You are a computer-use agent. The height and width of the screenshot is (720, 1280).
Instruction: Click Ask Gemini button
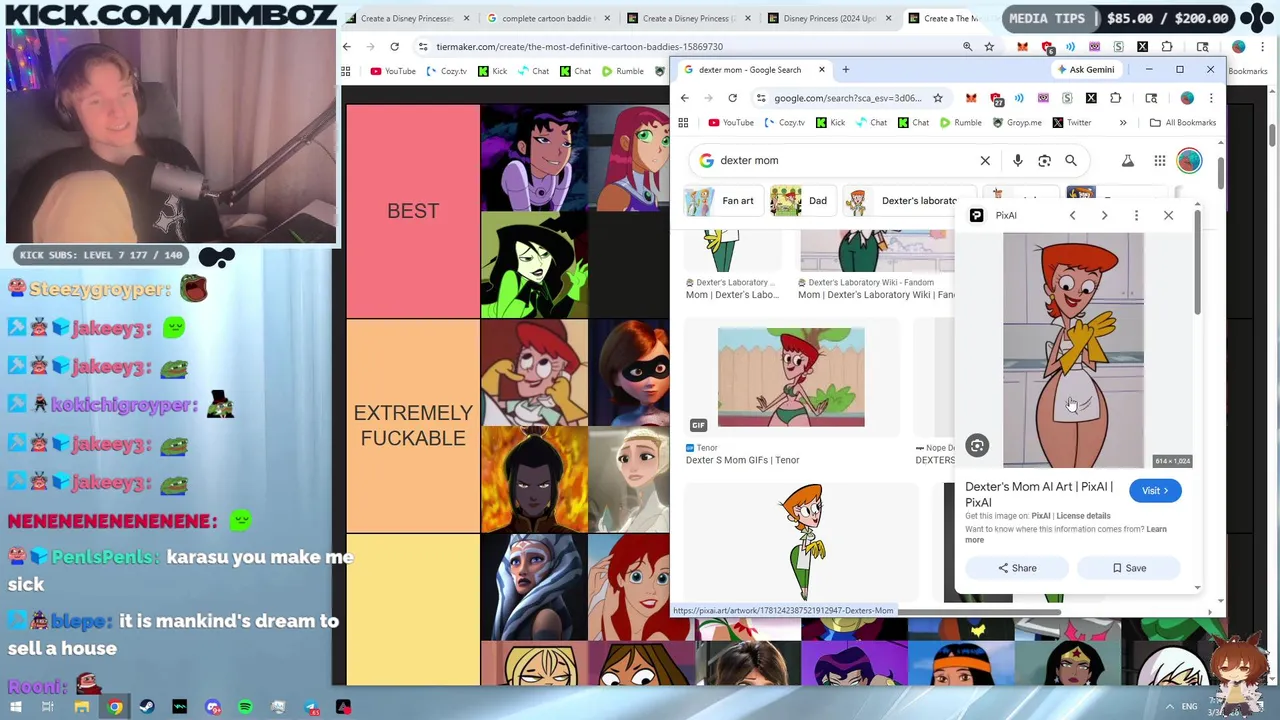(x=1084, y=70)
